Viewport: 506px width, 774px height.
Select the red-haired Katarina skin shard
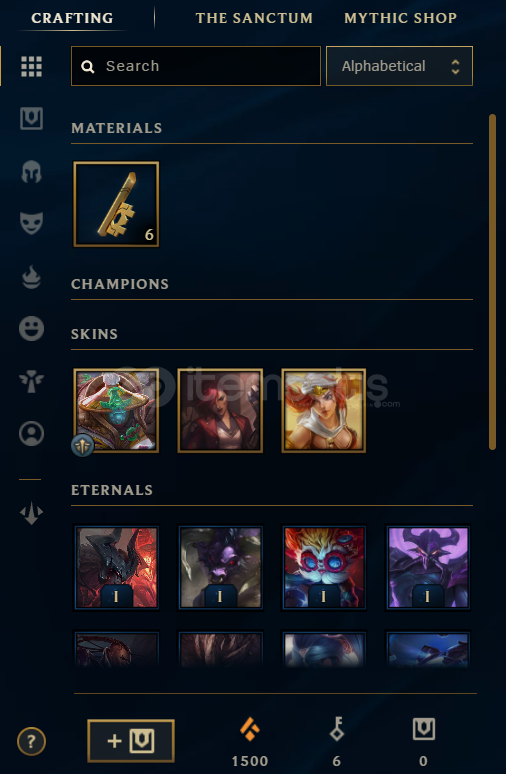pyautogui.click(x=220, y=410)
